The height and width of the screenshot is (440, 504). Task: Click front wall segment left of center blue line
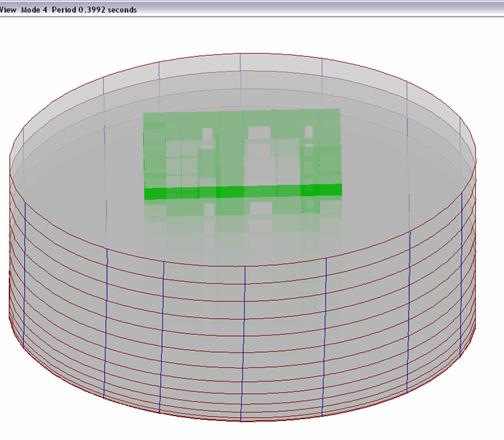[x=203, y=340]
